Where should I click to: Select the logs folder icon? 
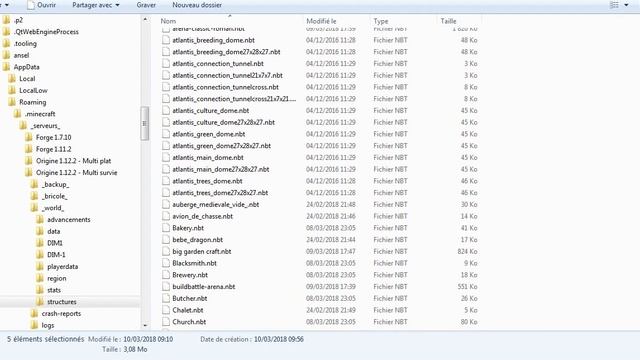(35, 325)
